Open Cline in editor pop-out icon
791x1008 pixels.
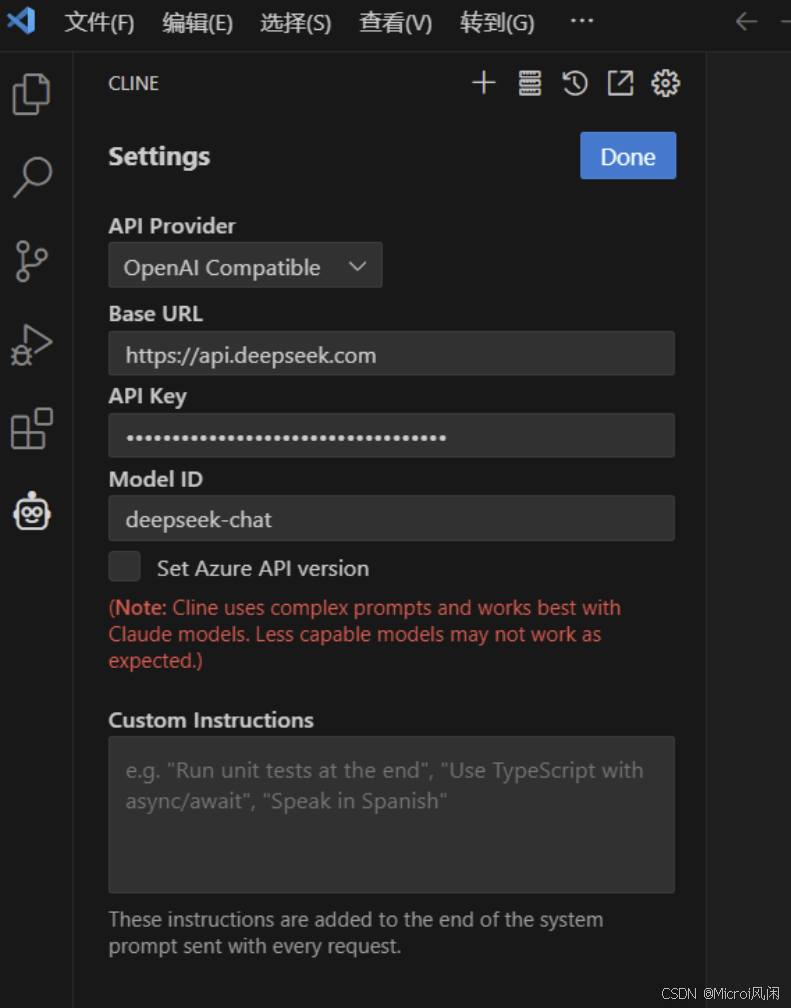(621, 83)
